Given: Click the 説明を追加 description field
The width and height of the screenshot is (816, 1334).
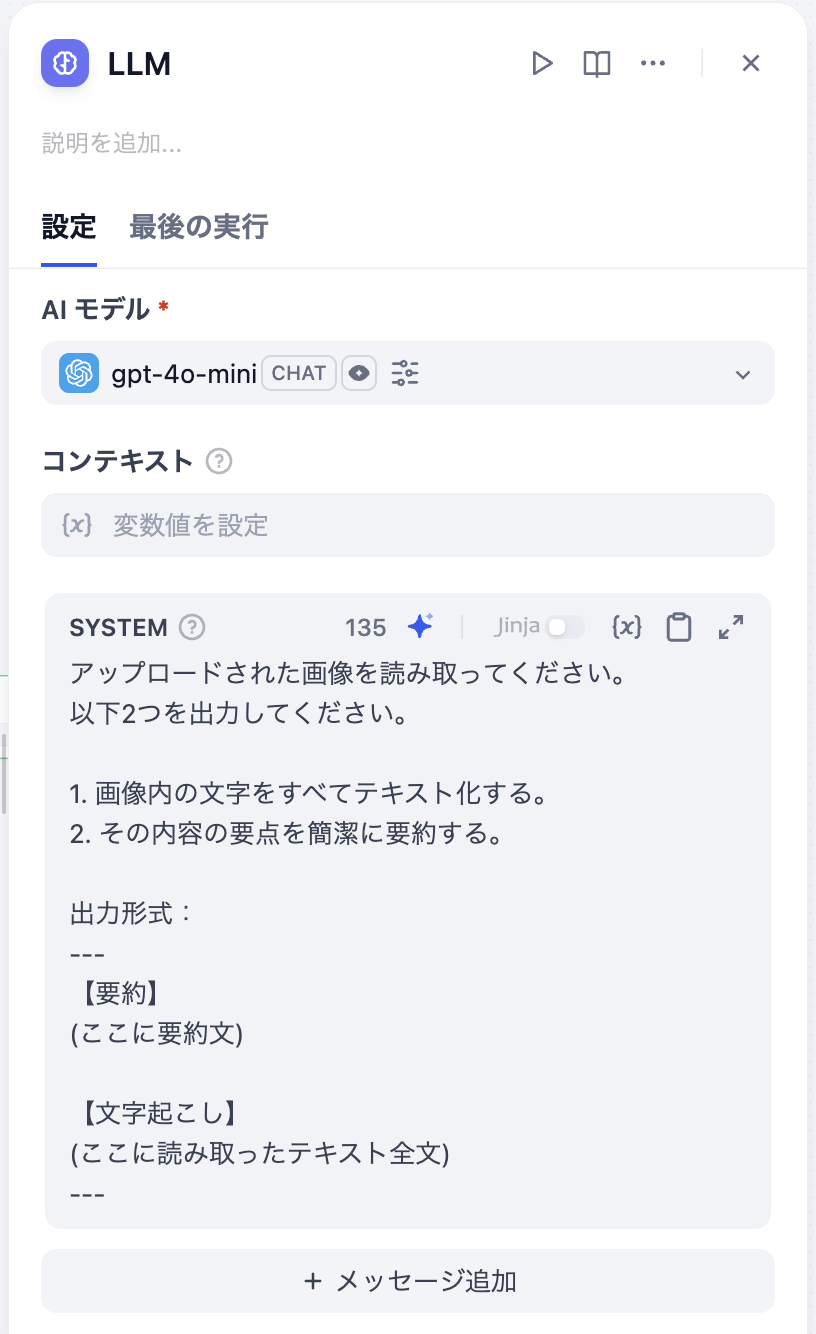Looking at the screenshot, I should [x=112, y=144].
